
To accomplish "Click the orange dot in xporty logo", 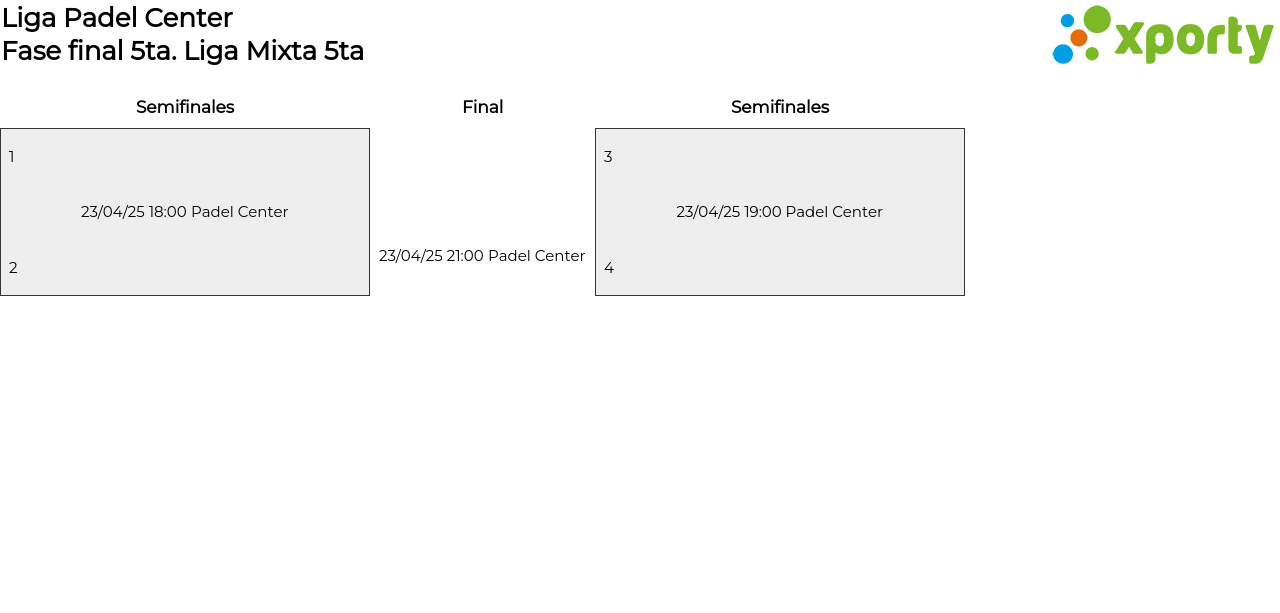I will (x=1078, y=38).
